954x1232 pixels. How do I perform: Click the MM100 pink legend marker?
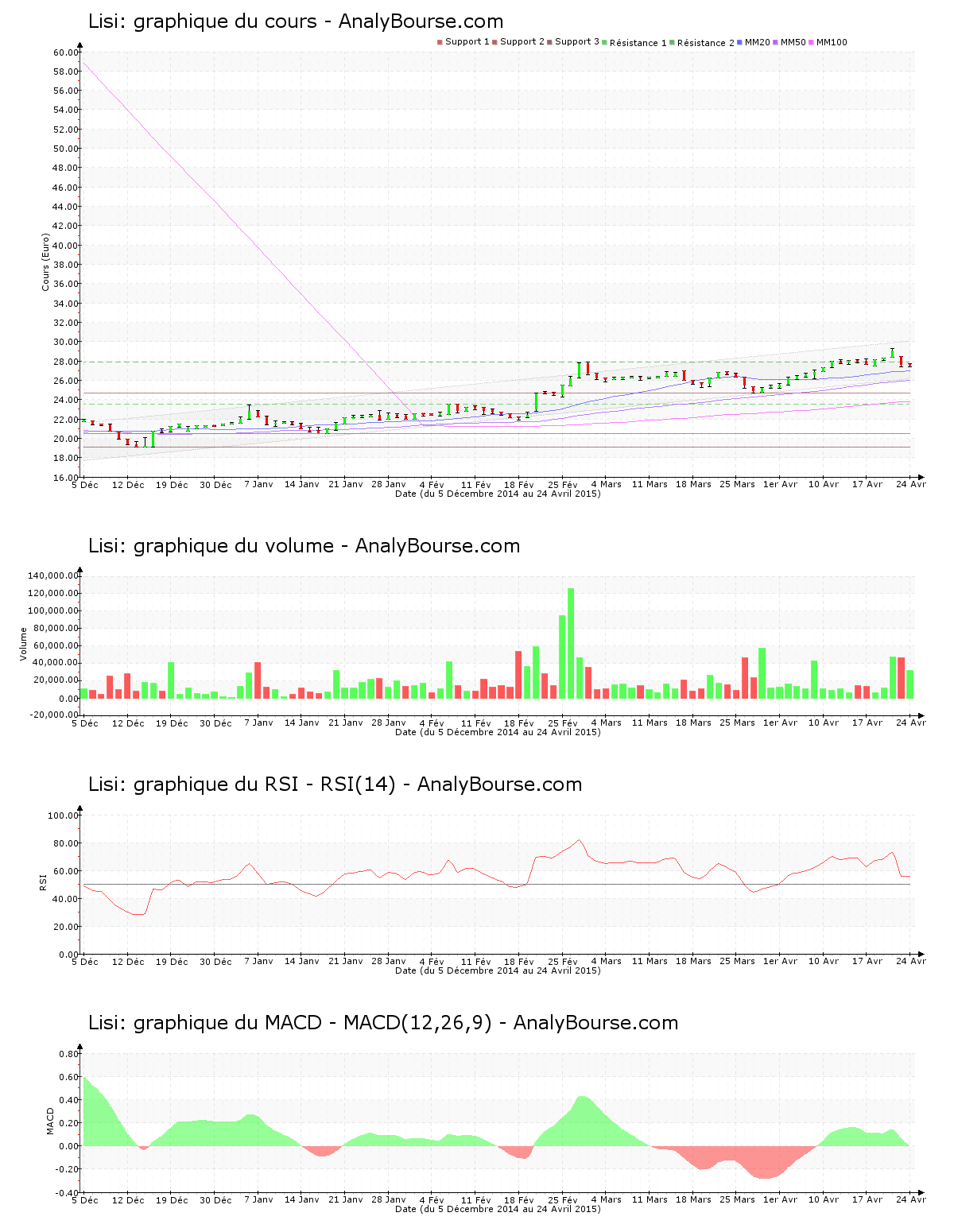coord(812,42)
